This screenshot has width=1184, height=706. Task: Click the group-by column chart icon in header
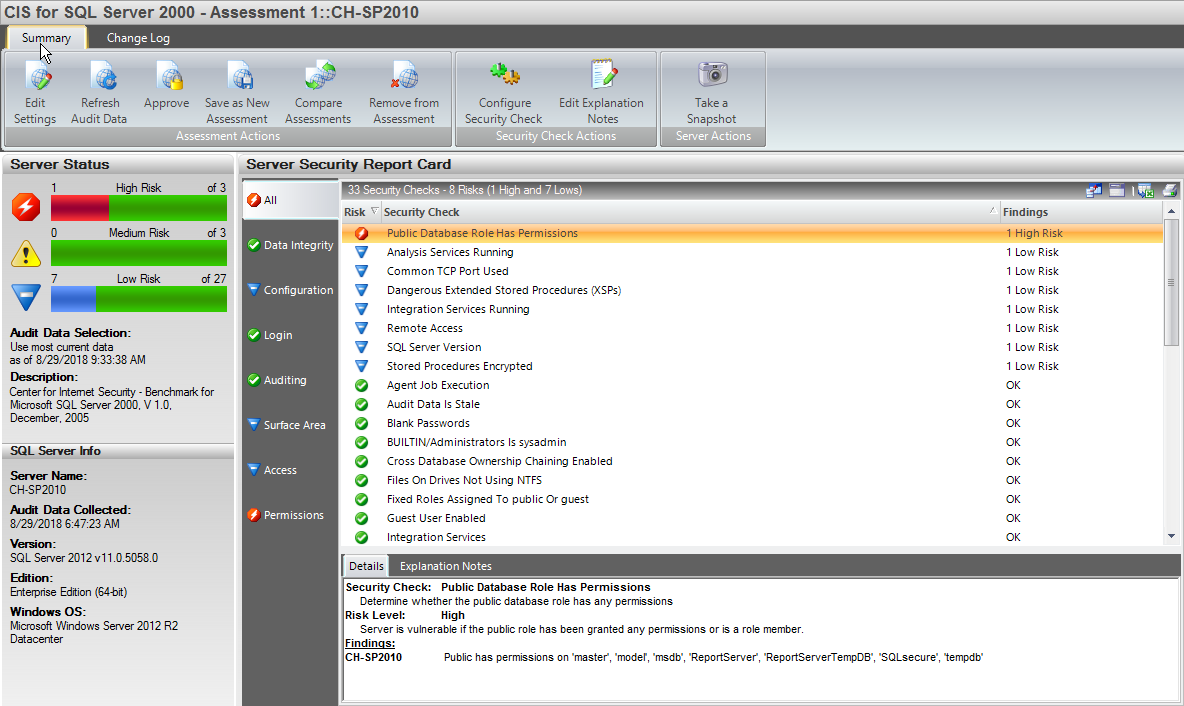tap(1093, 190)
